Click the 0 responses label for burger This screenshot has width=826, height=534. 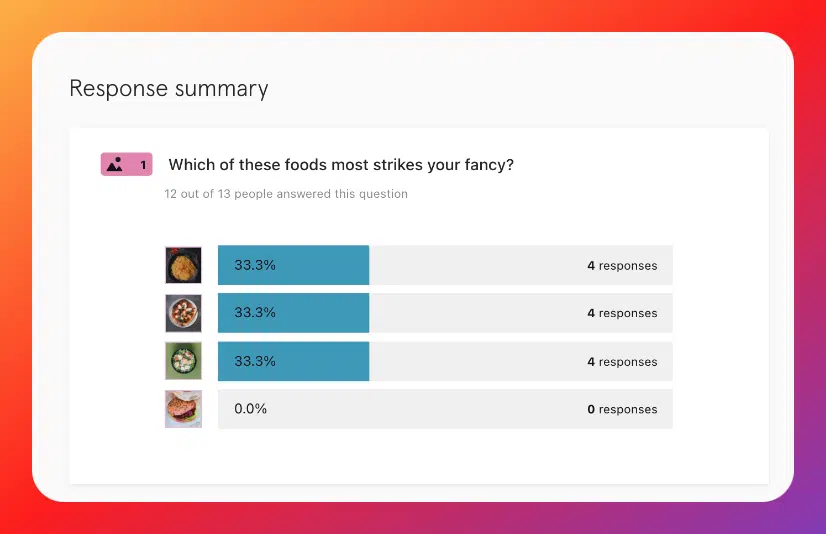(x=622, y=410)
